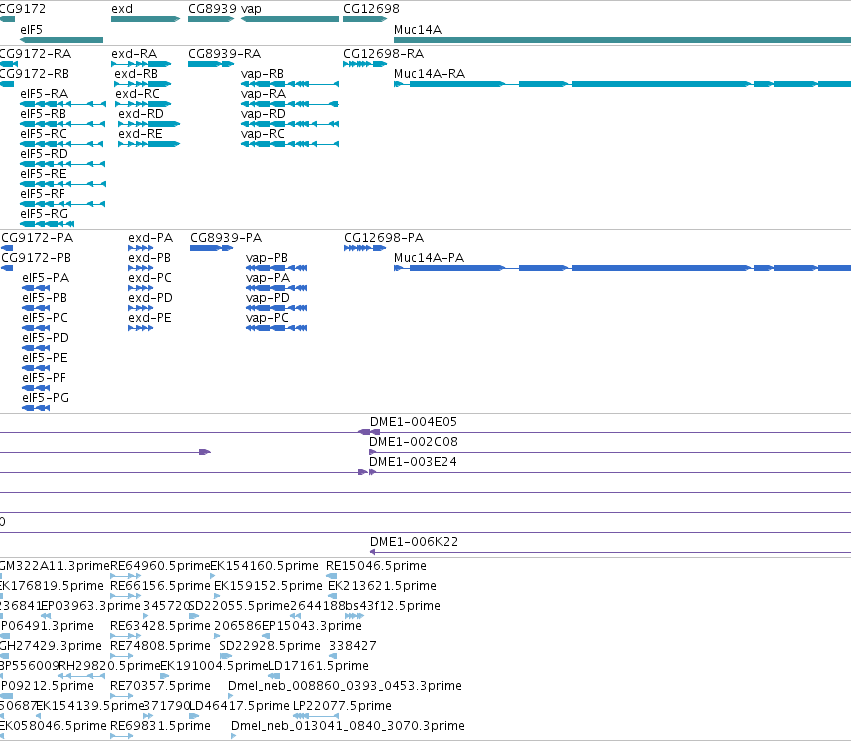Select the DME1-002C08 clone label
Image resolution: width=851 pixels, height=741 pixels.
[x=414, y=442]
